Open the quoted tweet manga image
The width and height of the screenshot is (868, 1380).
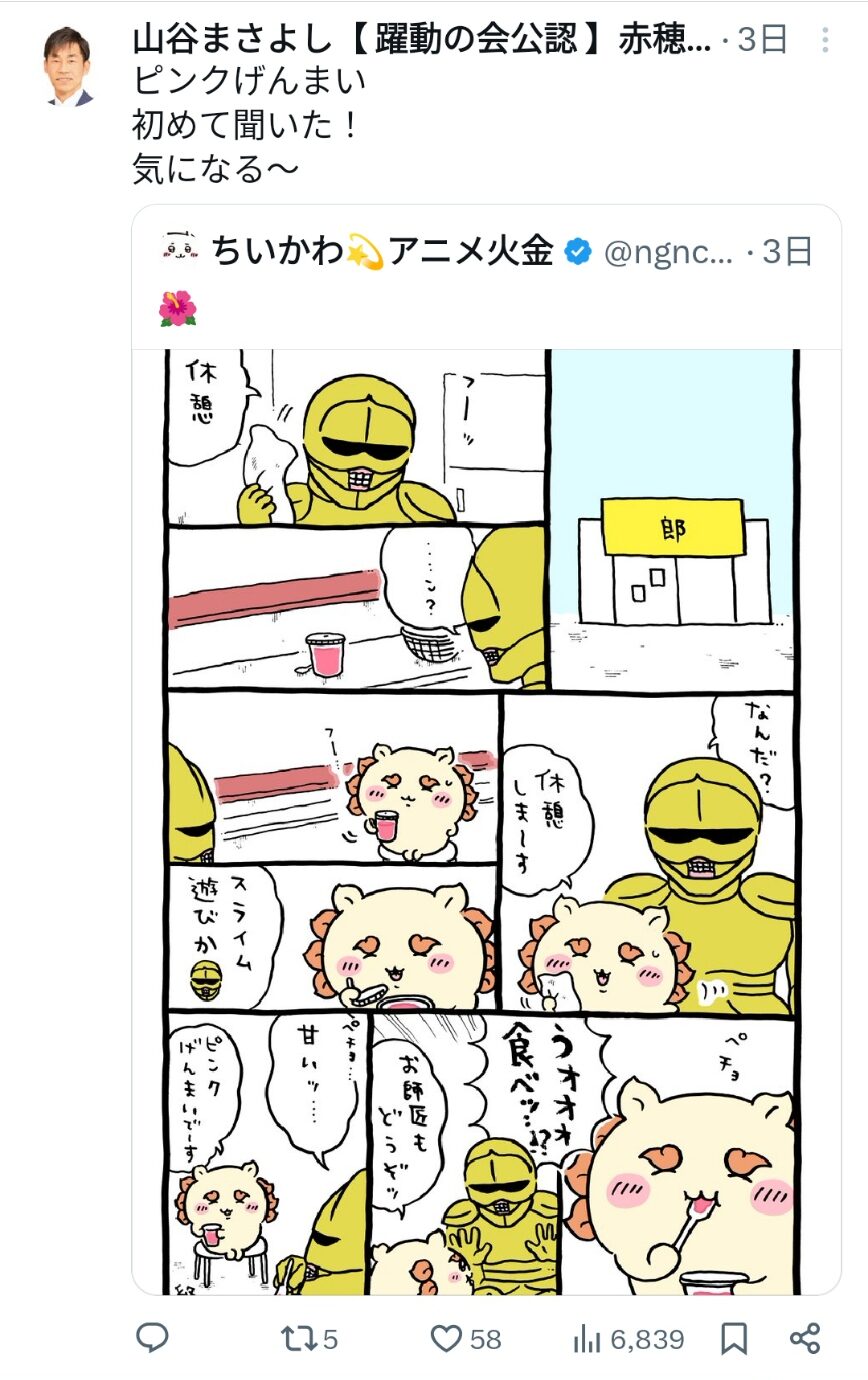pos(486,821)
